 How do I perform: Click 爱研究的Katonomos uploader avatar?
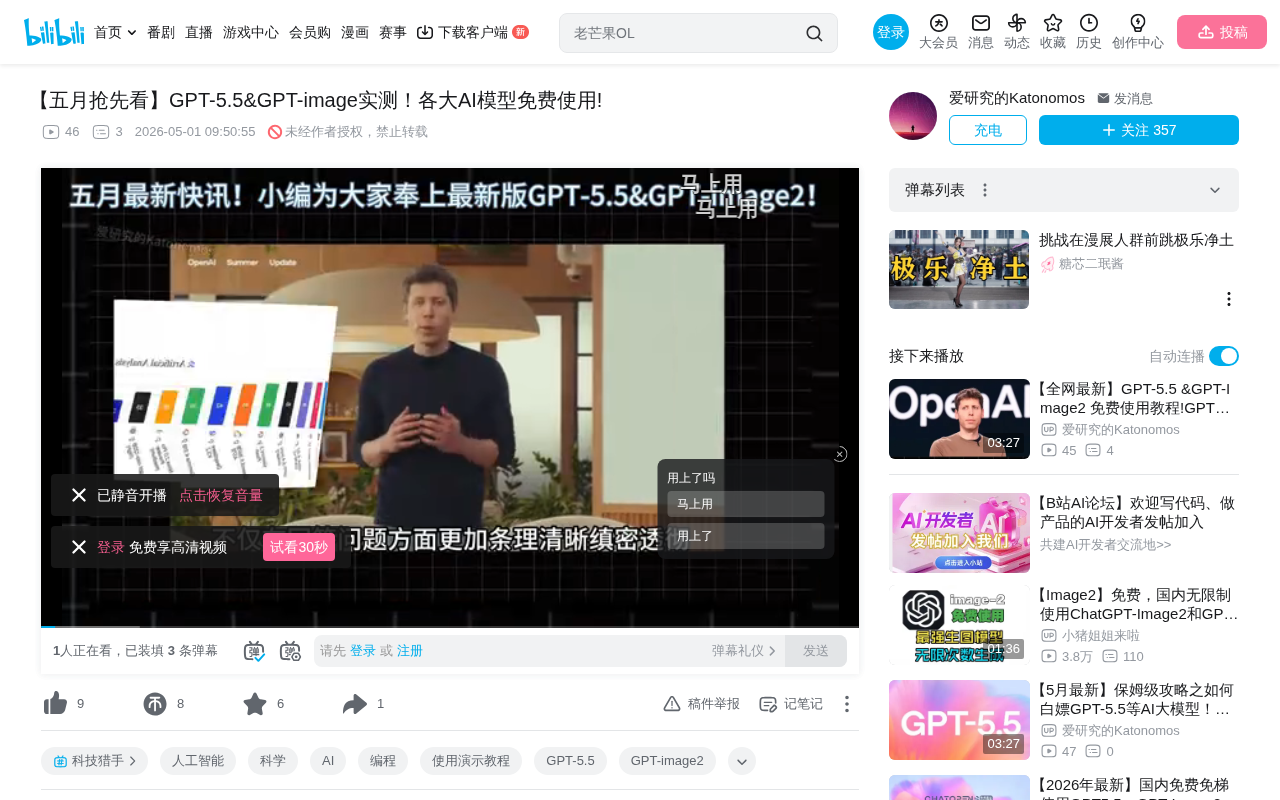click(x=913, y=116)
